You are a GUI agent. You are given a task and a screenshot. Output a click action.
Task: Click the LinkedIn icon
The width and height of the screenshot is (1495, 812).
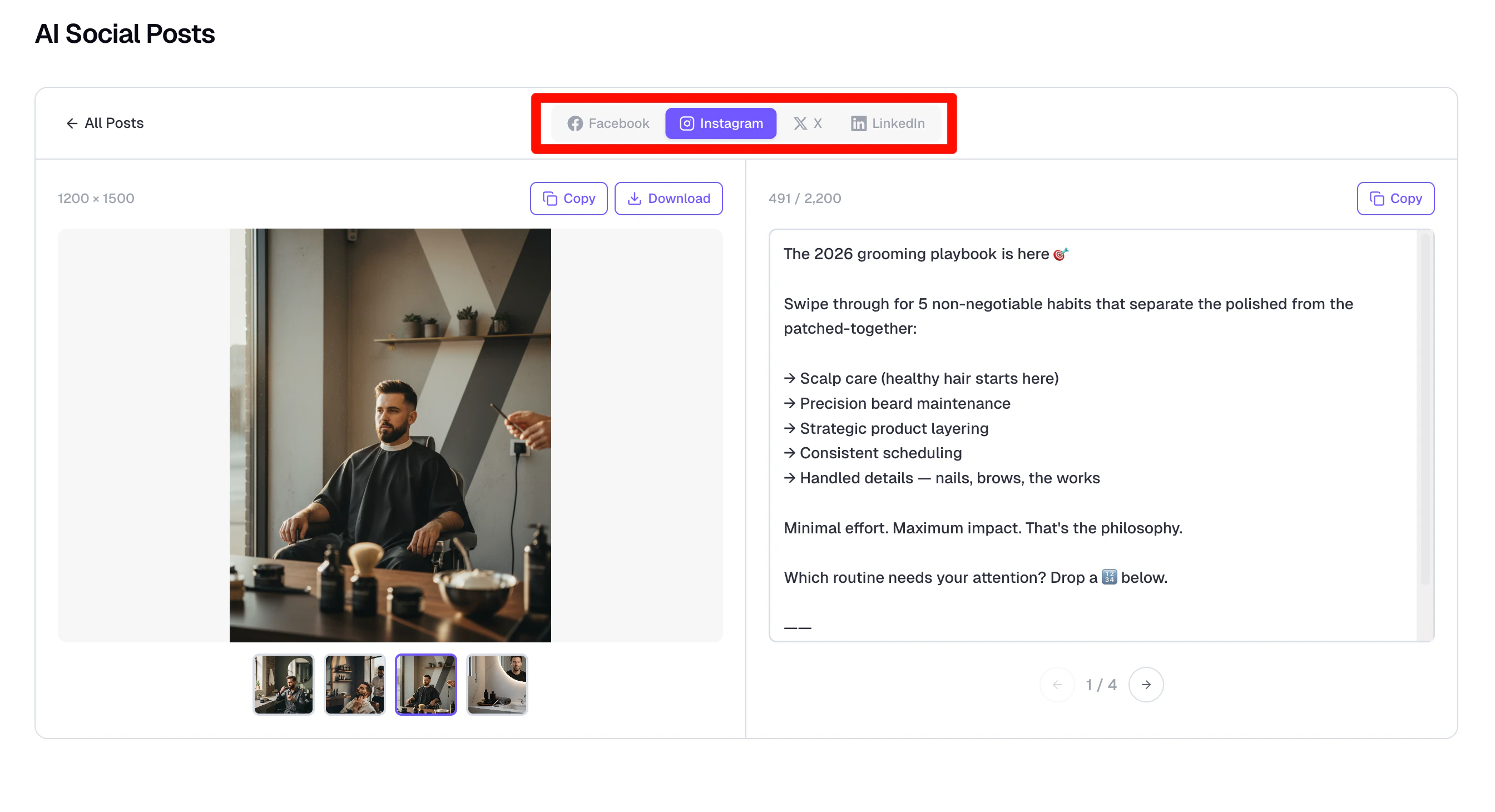click(x=857, y=123)
